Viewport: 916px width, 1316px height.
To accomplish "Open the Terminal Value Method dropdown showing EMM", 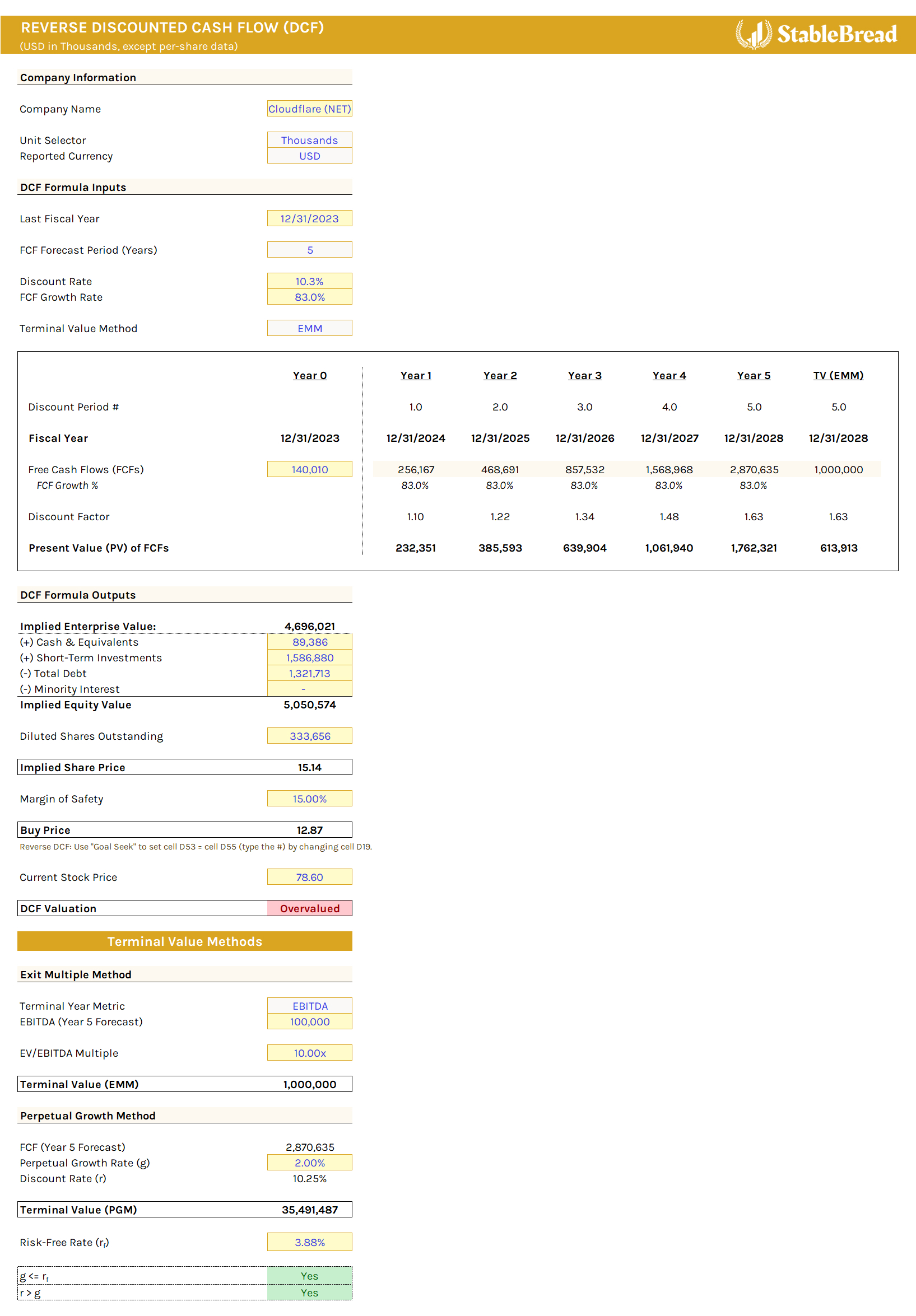I will tap(309, 328).
